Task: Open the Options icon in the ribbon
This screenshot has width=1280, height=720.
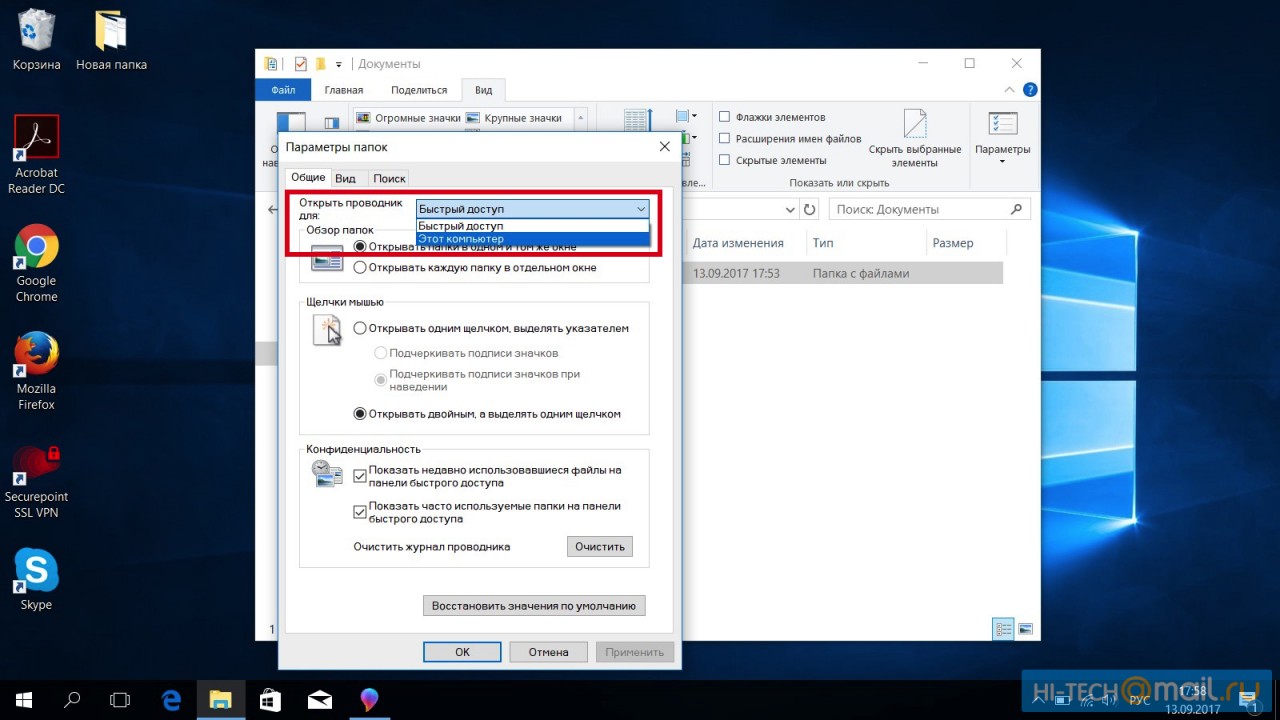Action: [1002, 125]
